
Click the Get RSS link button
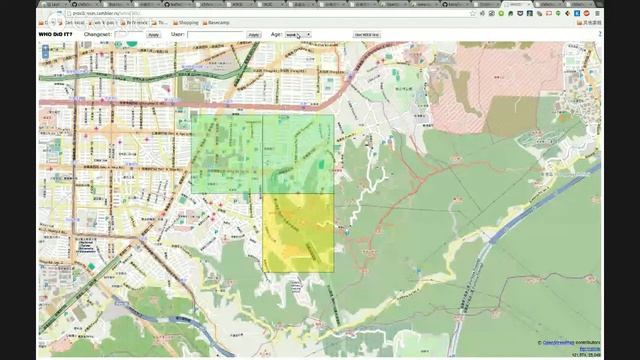[367, 35]
